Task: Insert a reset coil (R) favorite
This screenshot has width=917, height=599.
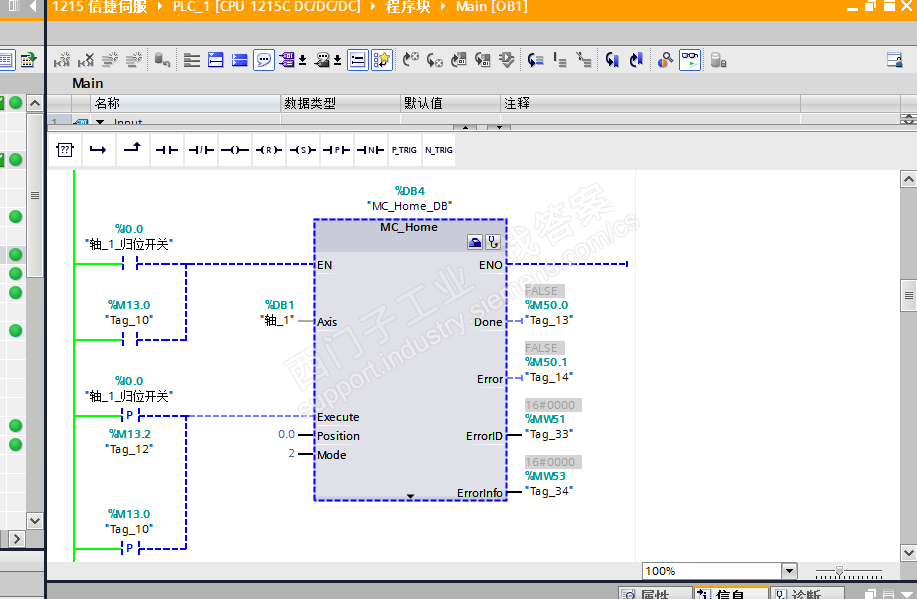Action: pyautogui.click(x=268, y=150)
